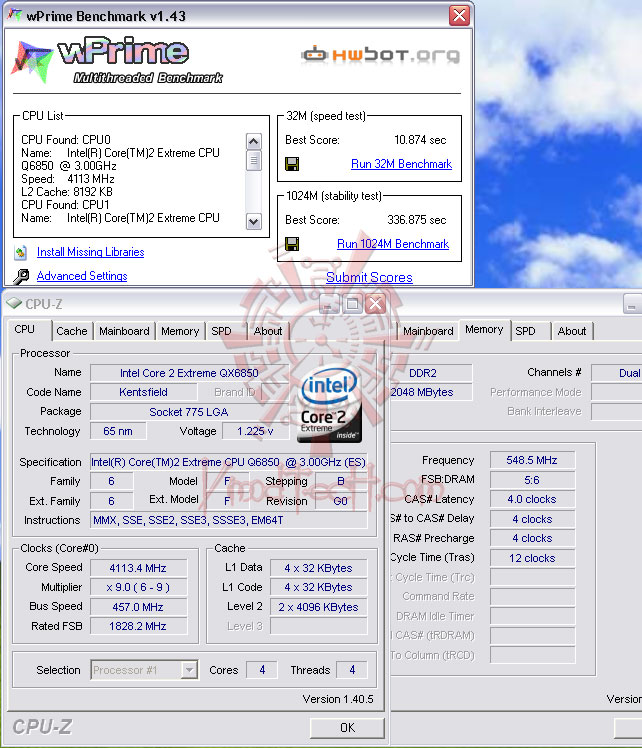
Task: Switch to the Cache tab in CPU-Z
Action: (x=72, y=331)
